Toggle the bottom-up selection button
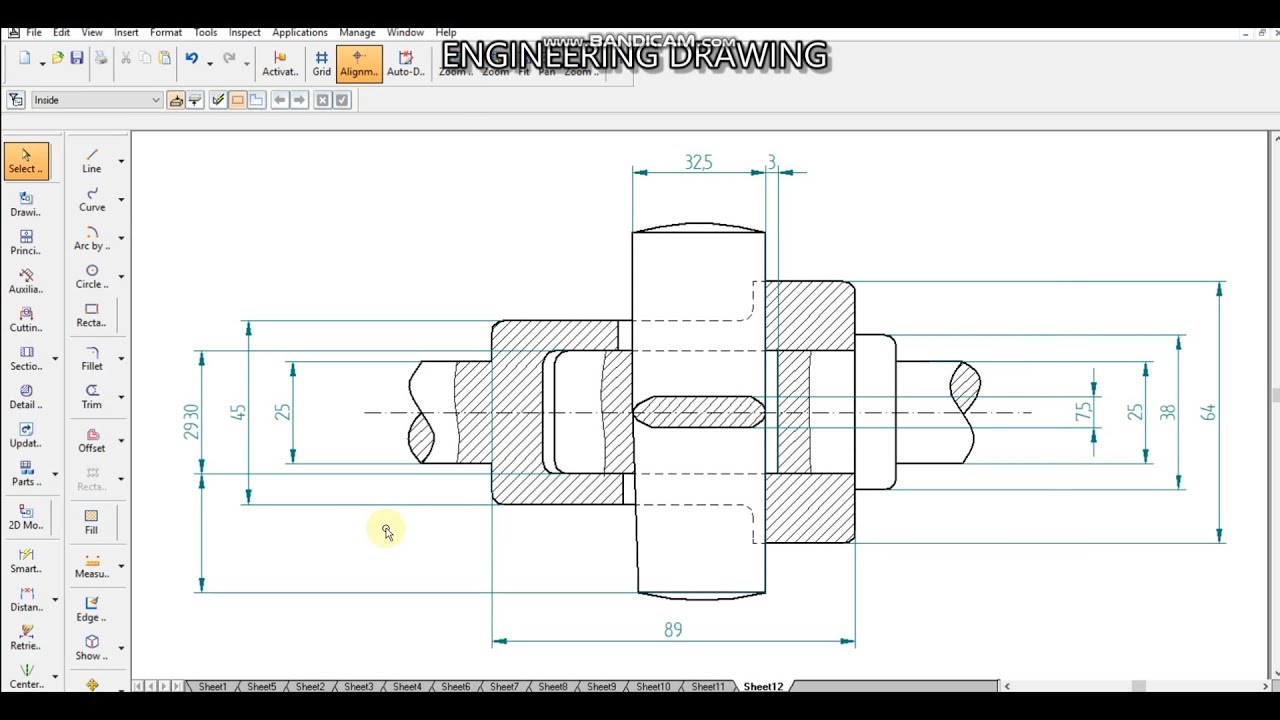The width and height of the screenshot is (1280, 720). (195, 100)
